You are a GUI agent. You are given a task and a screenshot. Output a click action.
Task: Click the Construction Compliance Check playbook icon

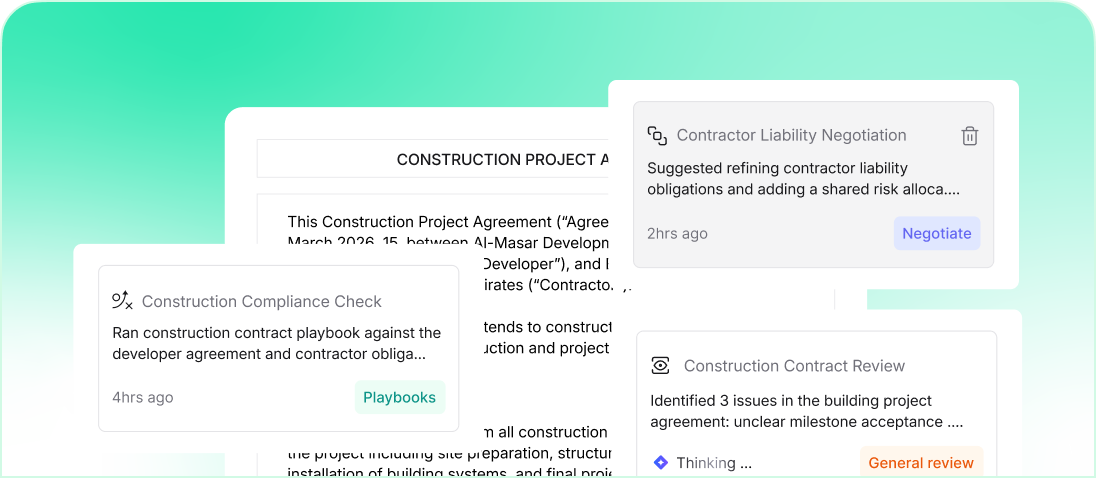[122, 301]
